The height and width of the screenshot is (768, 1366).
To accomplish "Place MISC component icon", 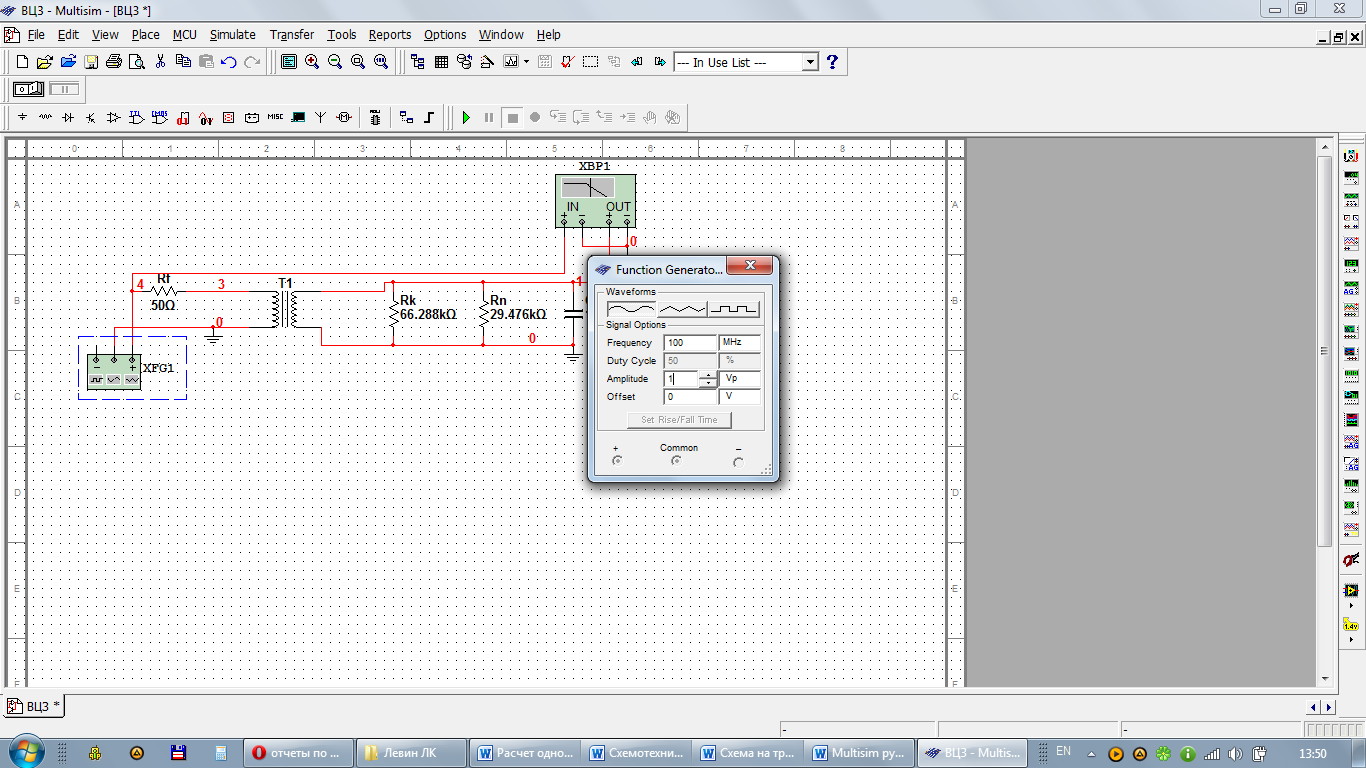I will pyautogui.click(x=275, y=117).
